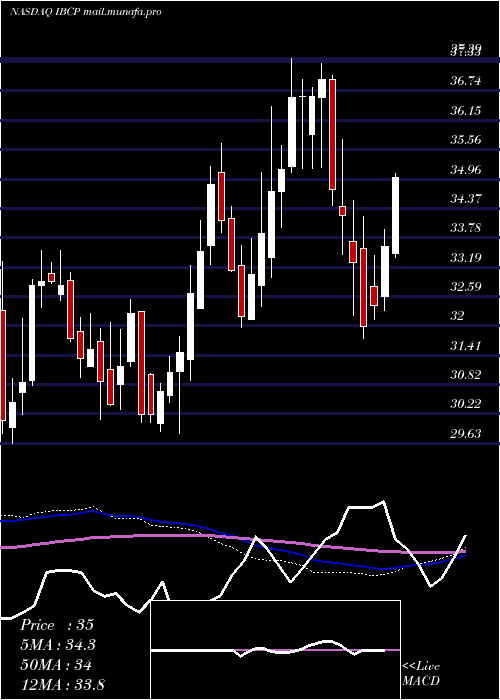Click the 35.56 price axis label
This screenshot has width=500, height=700.
tap(466, 140)
